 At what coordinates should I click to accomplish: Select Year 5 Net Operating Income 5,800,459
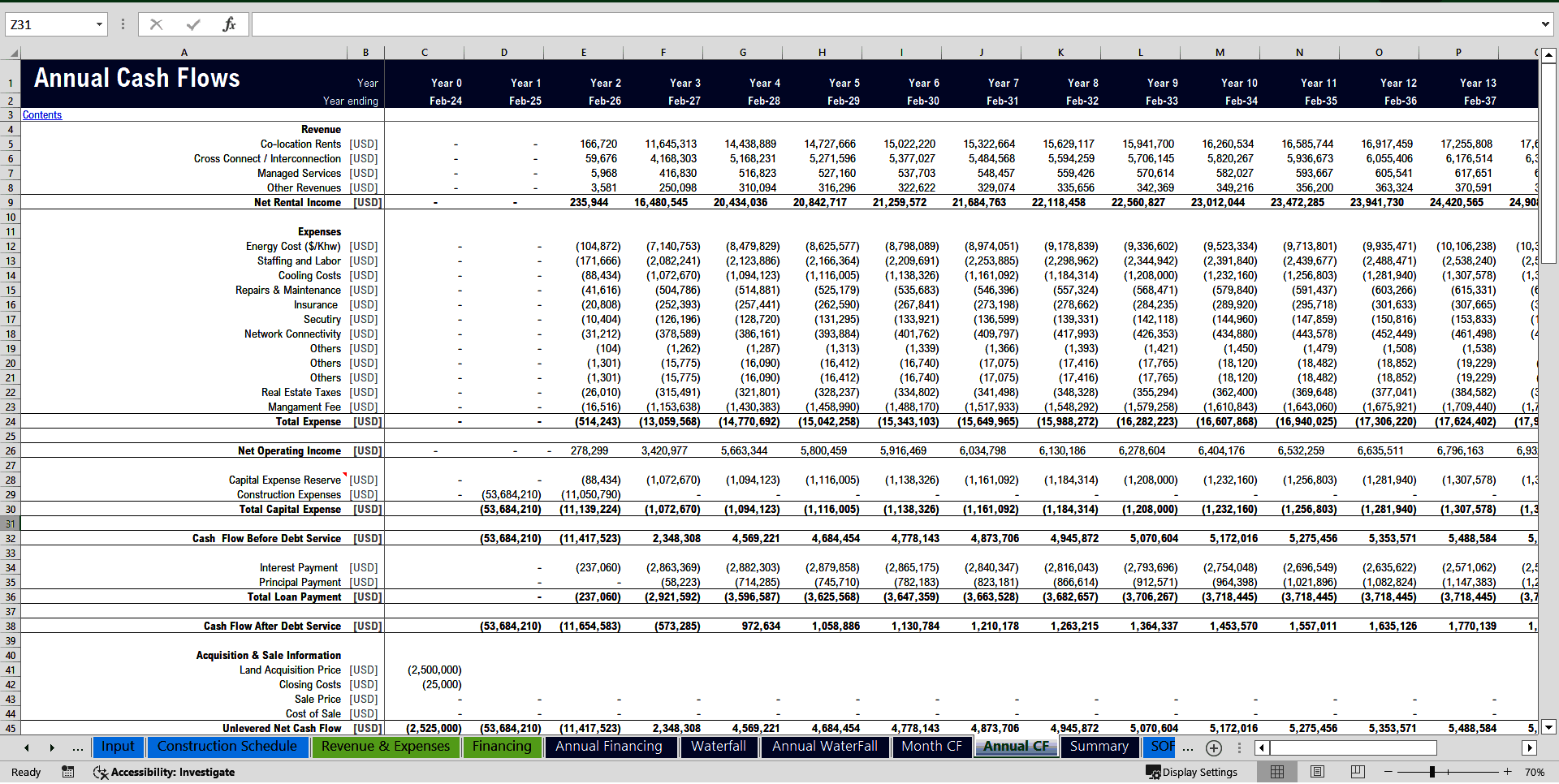823,451
